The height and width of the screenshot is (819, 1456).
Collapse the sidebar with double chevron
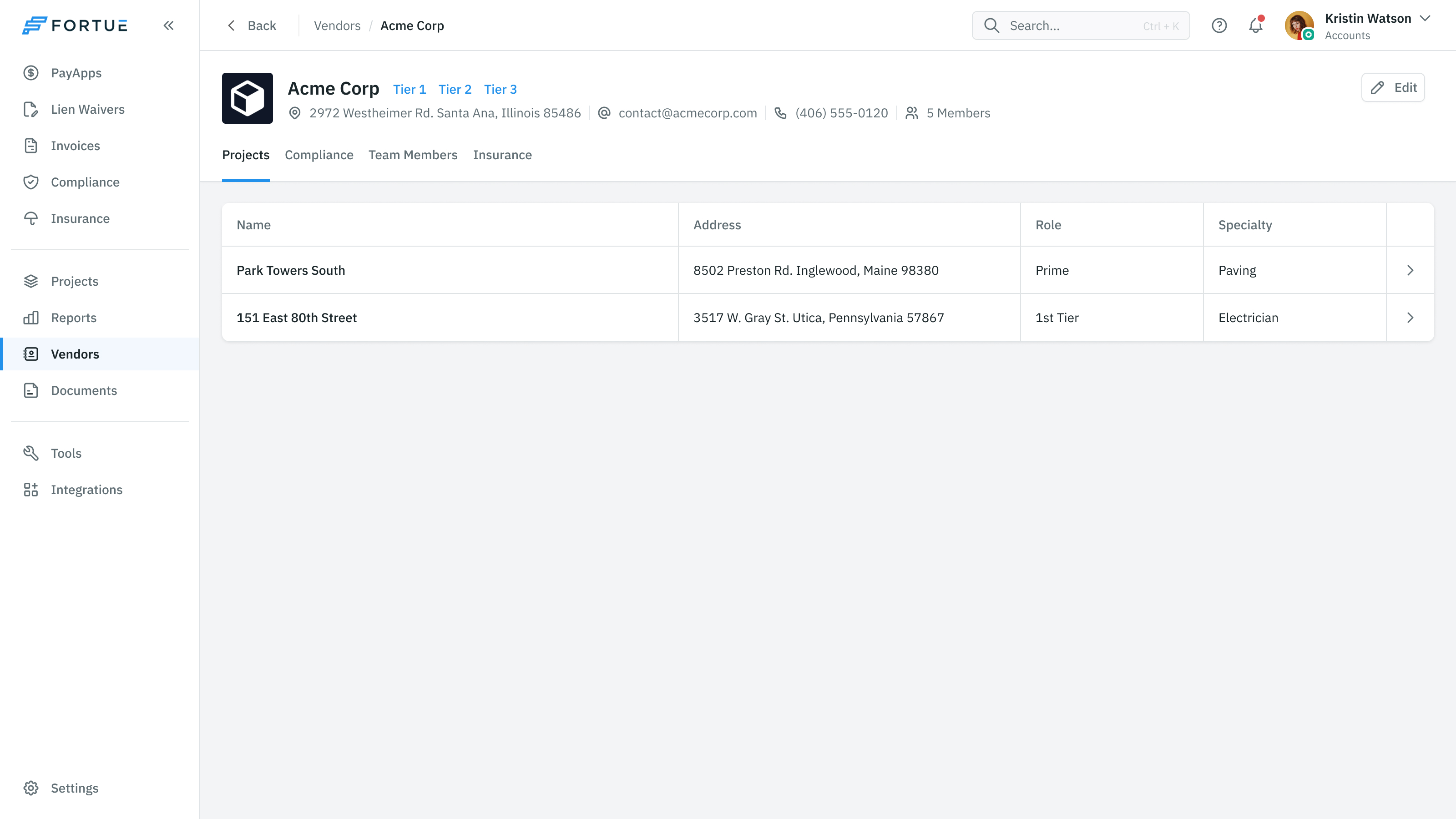(168, 25)
